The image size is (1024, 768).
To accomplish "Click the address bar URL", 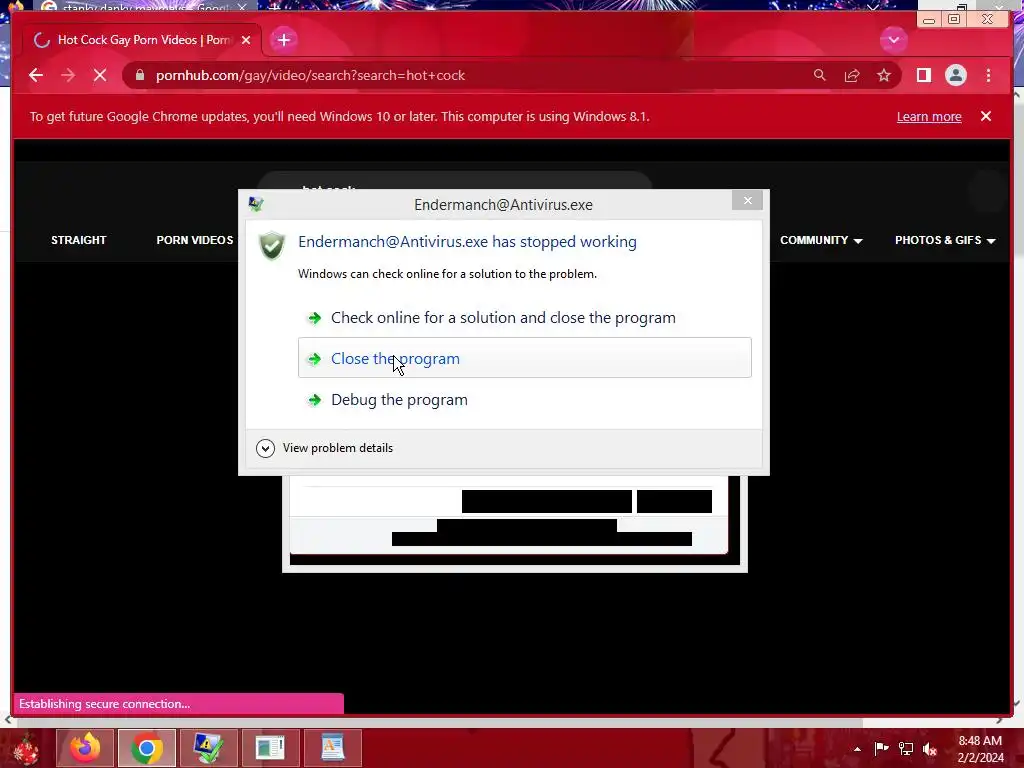I will coord(310,75).
